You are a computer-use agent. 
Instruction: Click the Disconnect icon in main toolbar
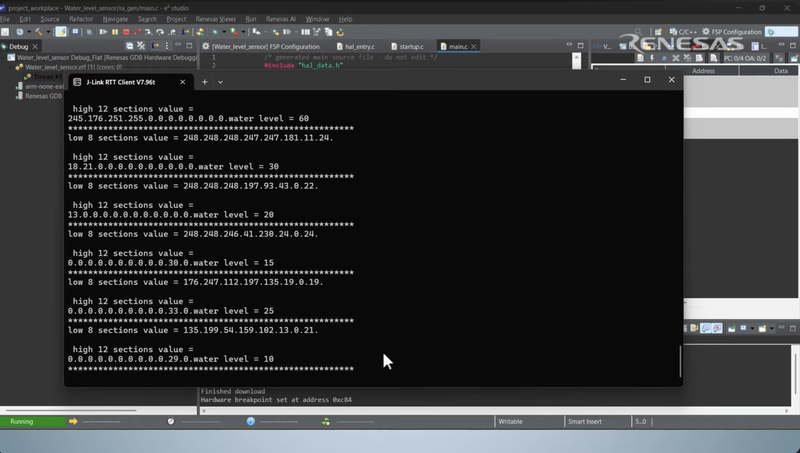tap(137, 32)
